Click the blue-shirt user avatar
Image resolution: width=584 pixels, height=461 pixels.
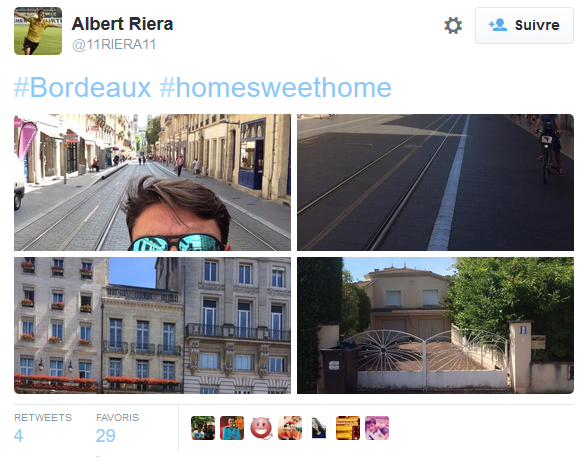pos(232,428)
